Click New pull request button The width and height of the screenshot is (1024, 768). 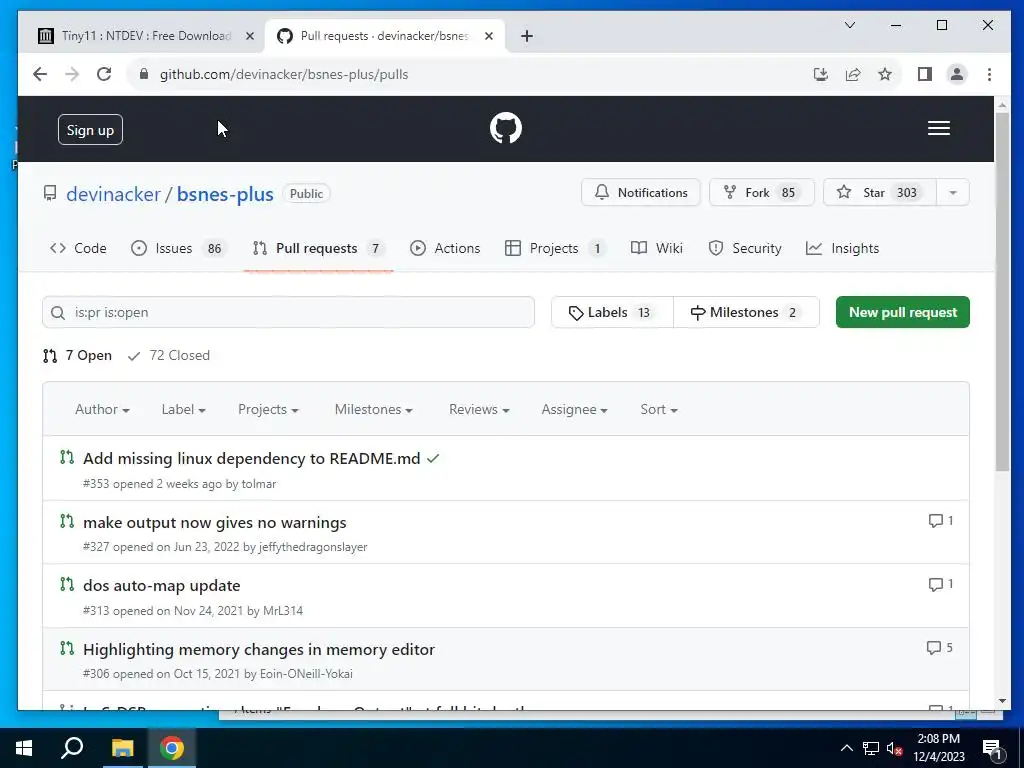(903, 312)
